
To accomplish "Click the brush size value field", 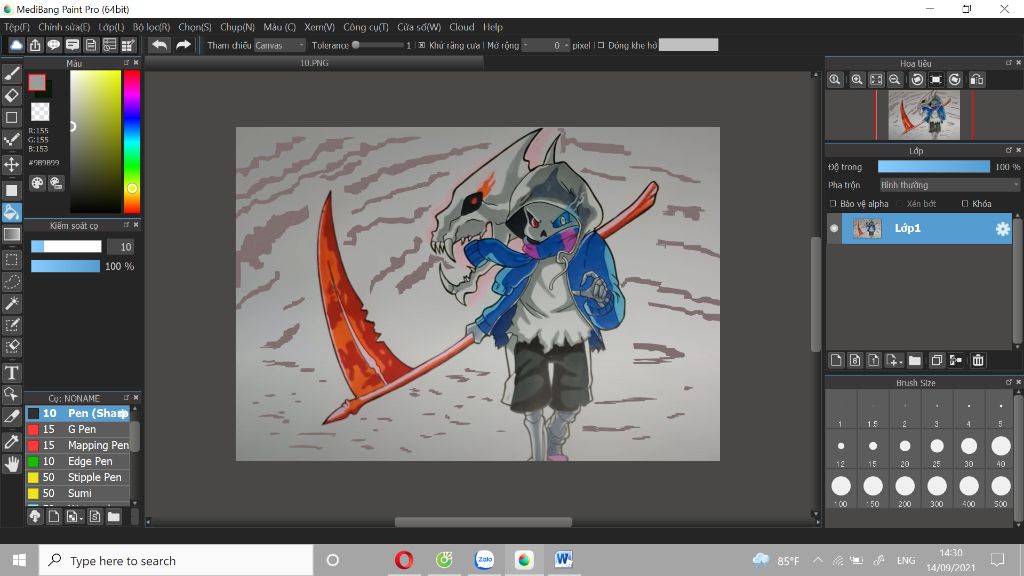I will click(120, 247).
